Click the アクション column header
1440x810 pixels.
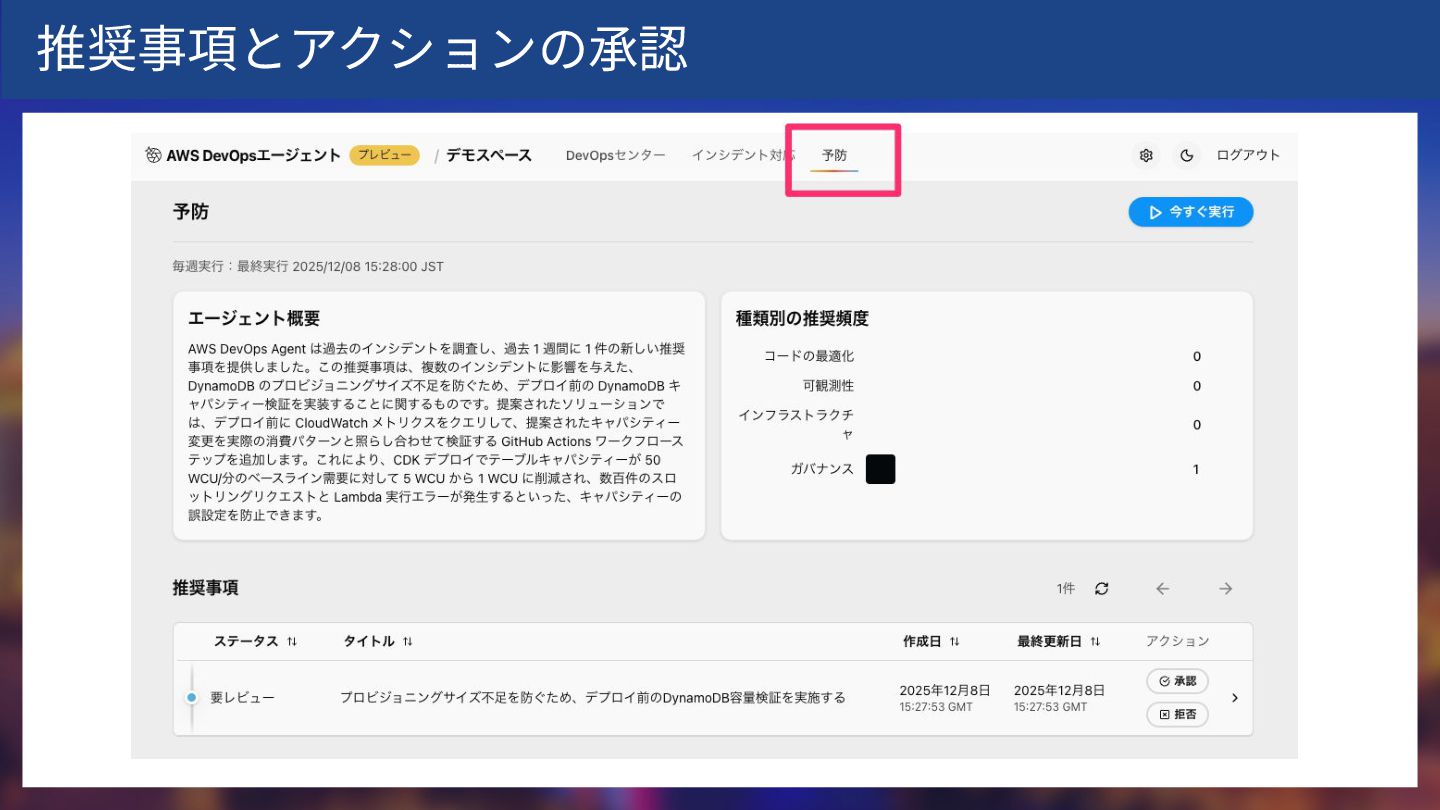point(1177,641)
